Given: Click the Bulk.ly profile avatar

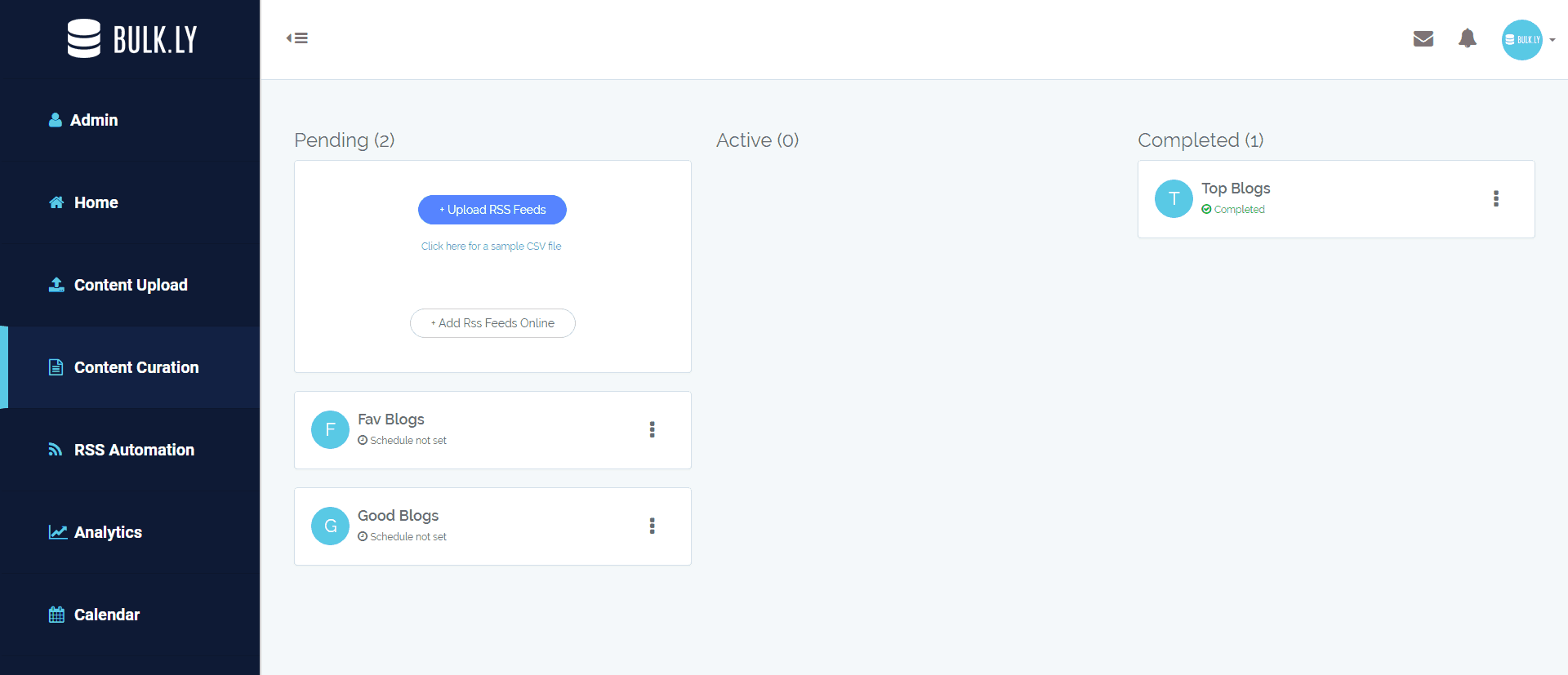Looking at the screenshot, I should (x=1522, y=39).
